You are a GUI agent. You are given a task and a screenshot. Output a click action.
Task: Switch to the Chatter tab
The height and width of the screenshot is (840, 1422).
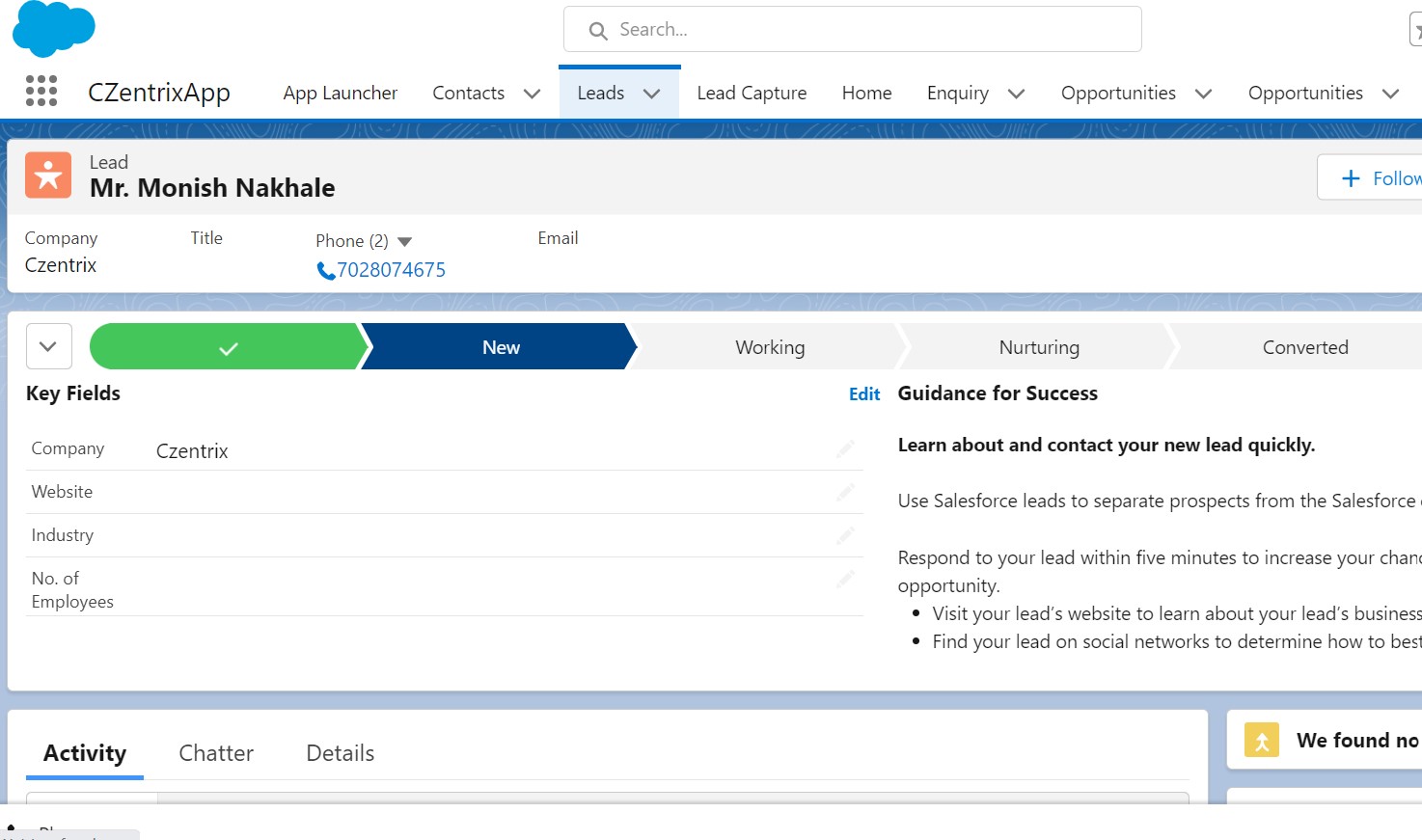pos(215,753)
